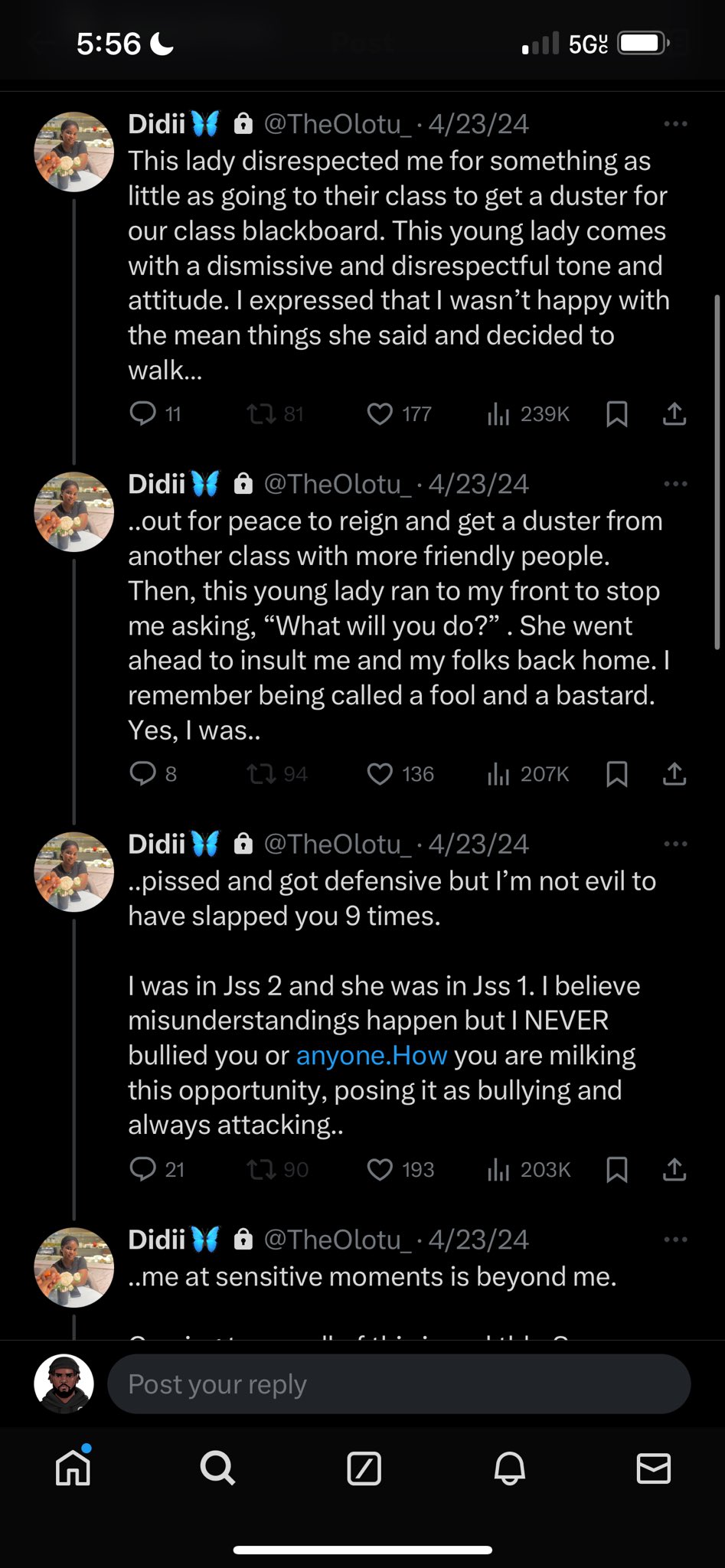This screenshot has width=725, height=1568.
Task: Open the Search tab
Action: click(217, 1468)
